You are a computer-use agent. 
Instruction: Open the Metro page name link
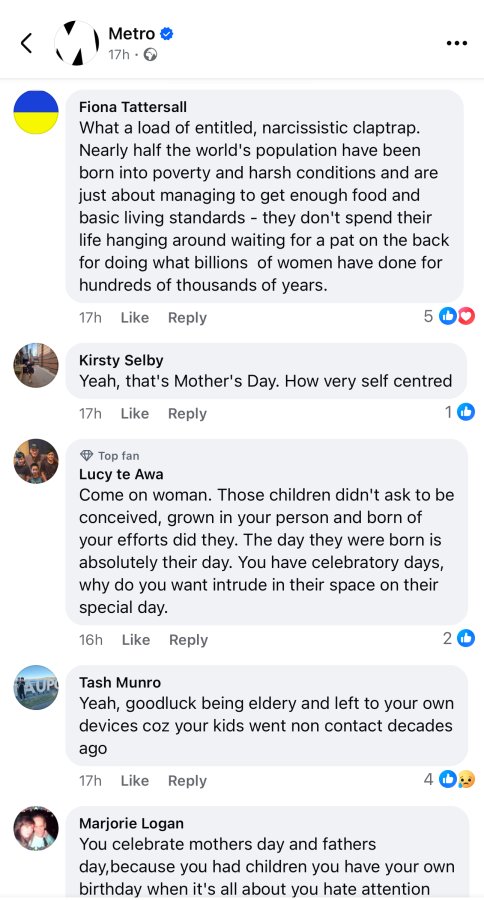point(131,34)
